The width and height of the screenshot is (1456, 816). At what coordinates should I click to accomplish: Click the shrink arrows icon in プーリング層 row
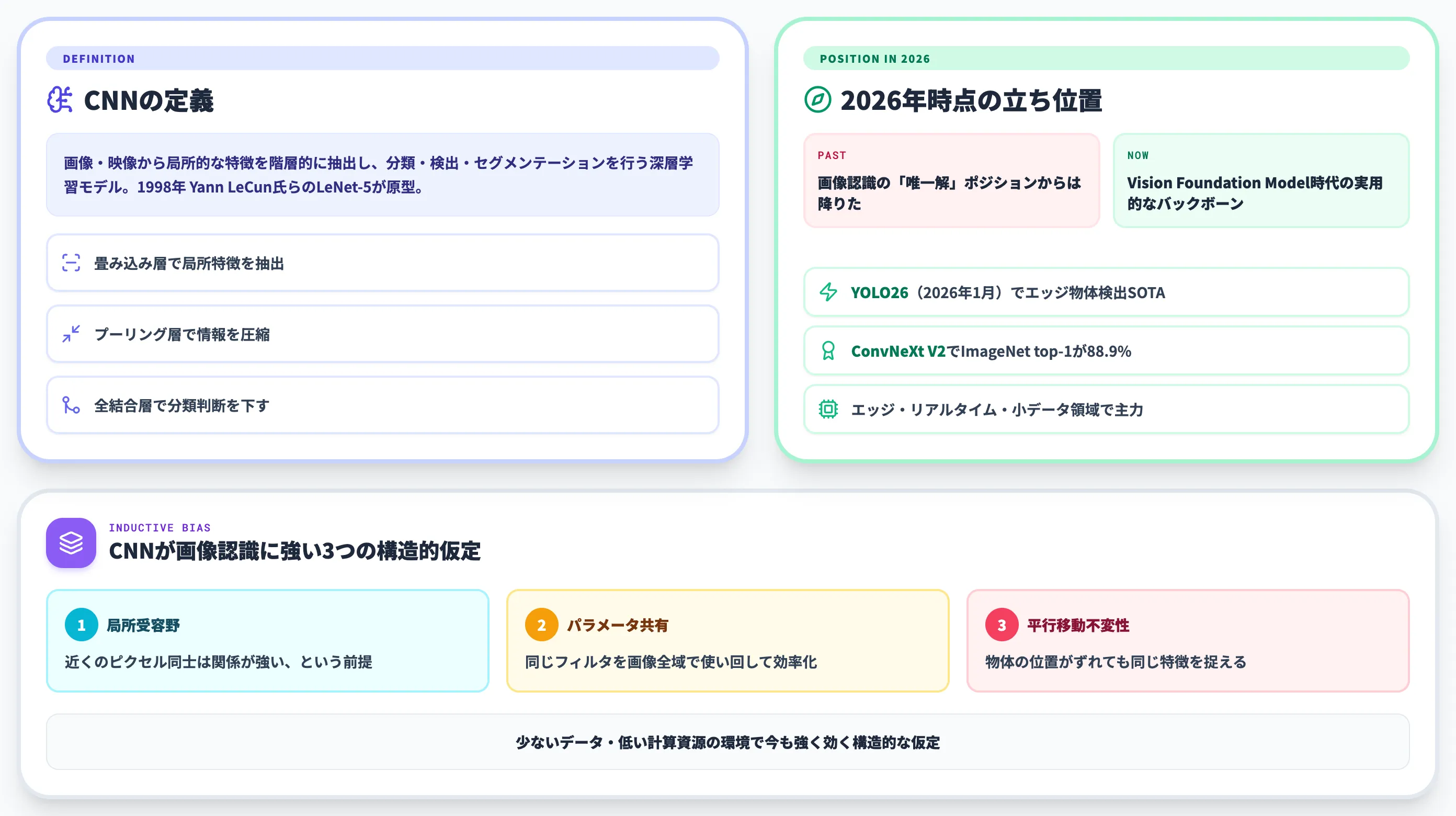click(x=71, y=334)
